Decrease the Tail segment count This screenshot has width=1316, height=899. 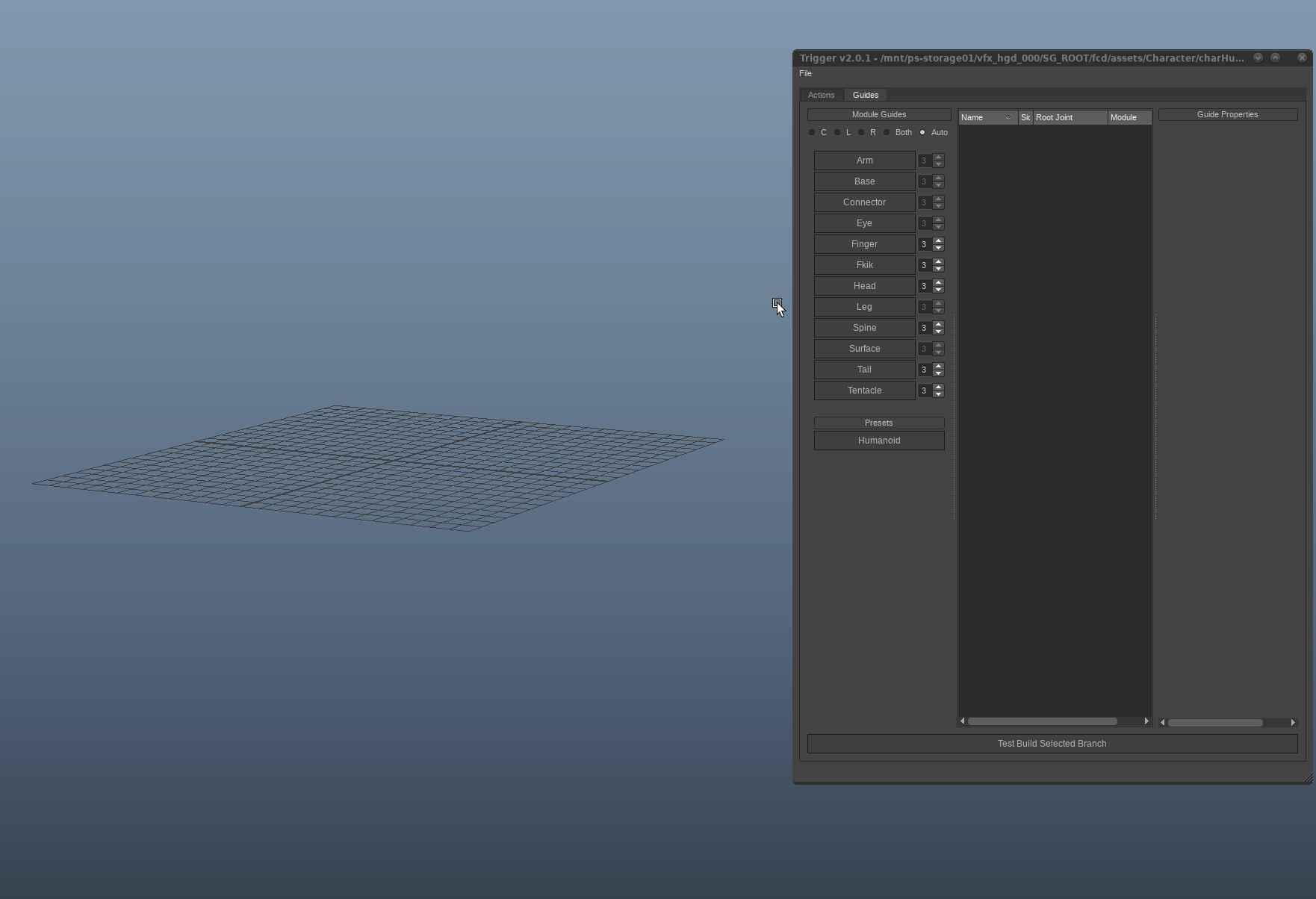[938, 373]
